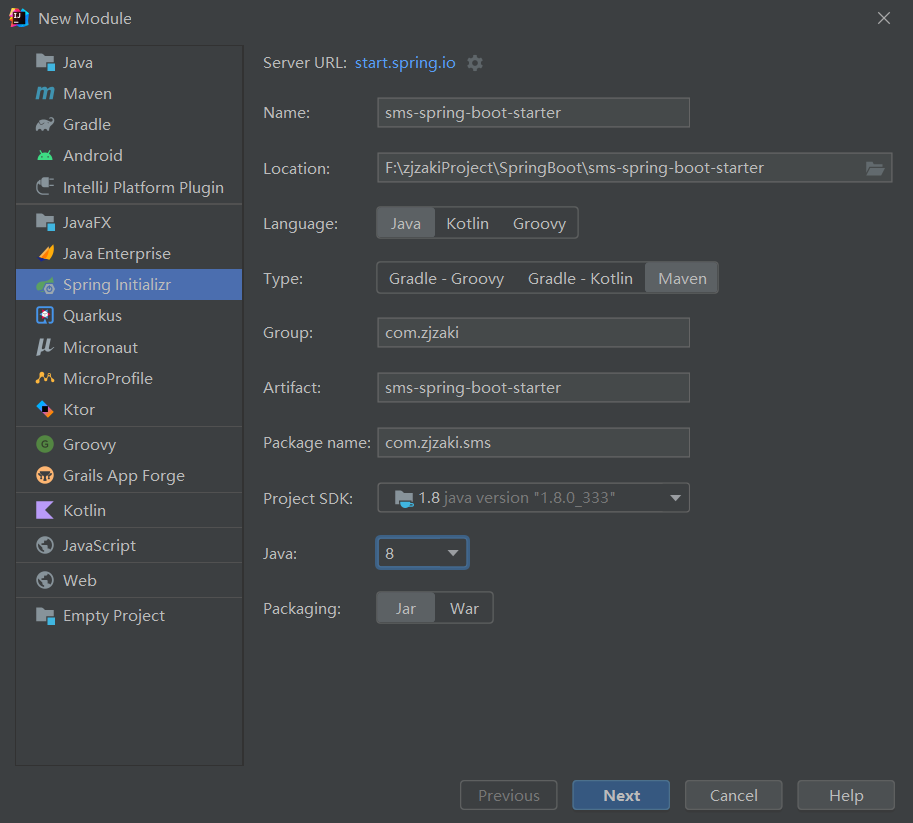Viewport: 913px width, 823px height.
Task: Open server URL settings gear
Action: coord(475,63)
